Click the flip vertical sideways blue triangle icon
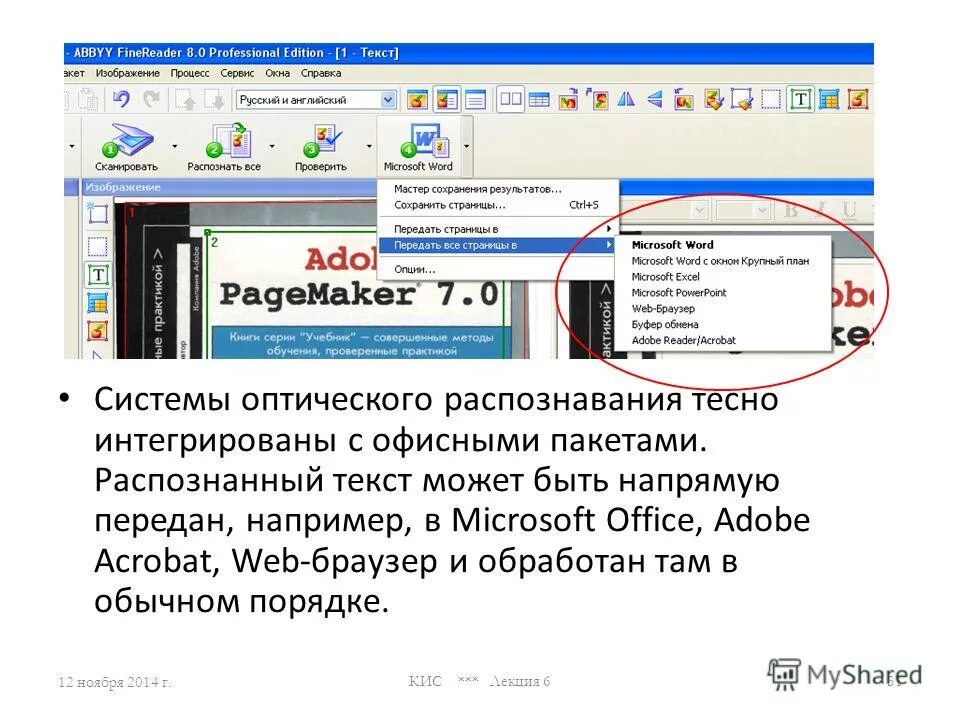The image size is (960, 720). (654, 99)
